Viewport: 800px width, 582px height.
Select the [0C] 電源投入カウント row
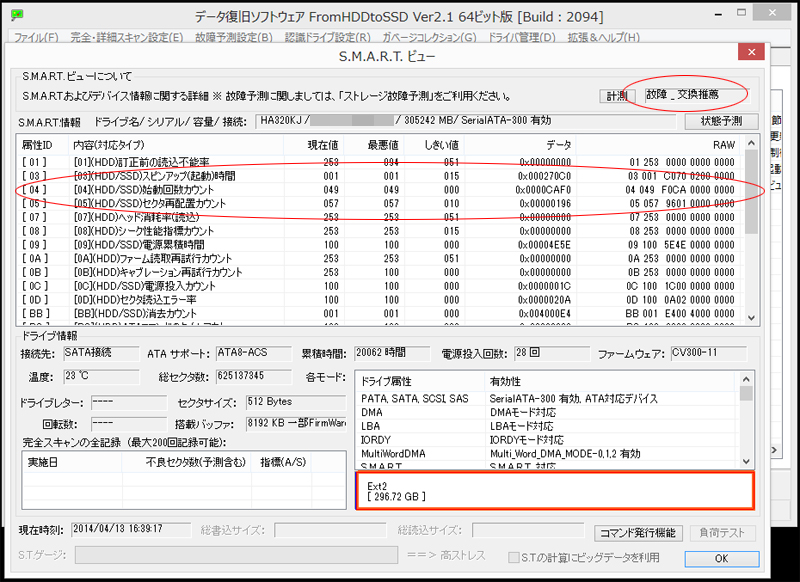click(381, 286)
